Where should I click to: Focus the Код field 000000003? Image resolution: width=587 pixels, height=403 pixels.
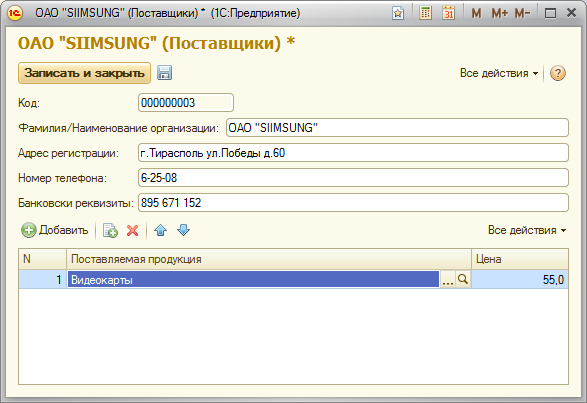[186, 103]
